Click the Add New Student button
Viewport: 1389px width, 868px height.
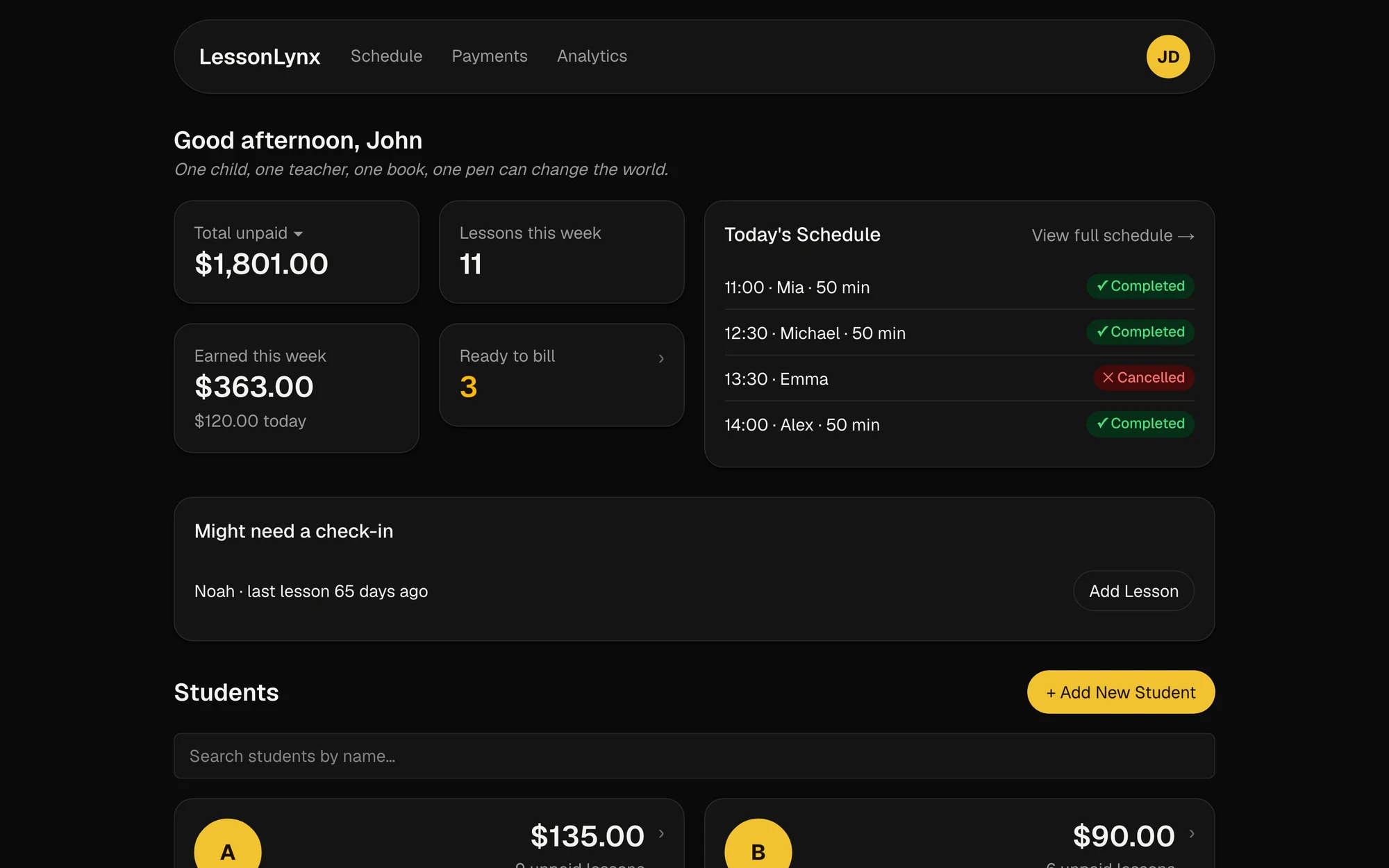(x=1121, y=692)
